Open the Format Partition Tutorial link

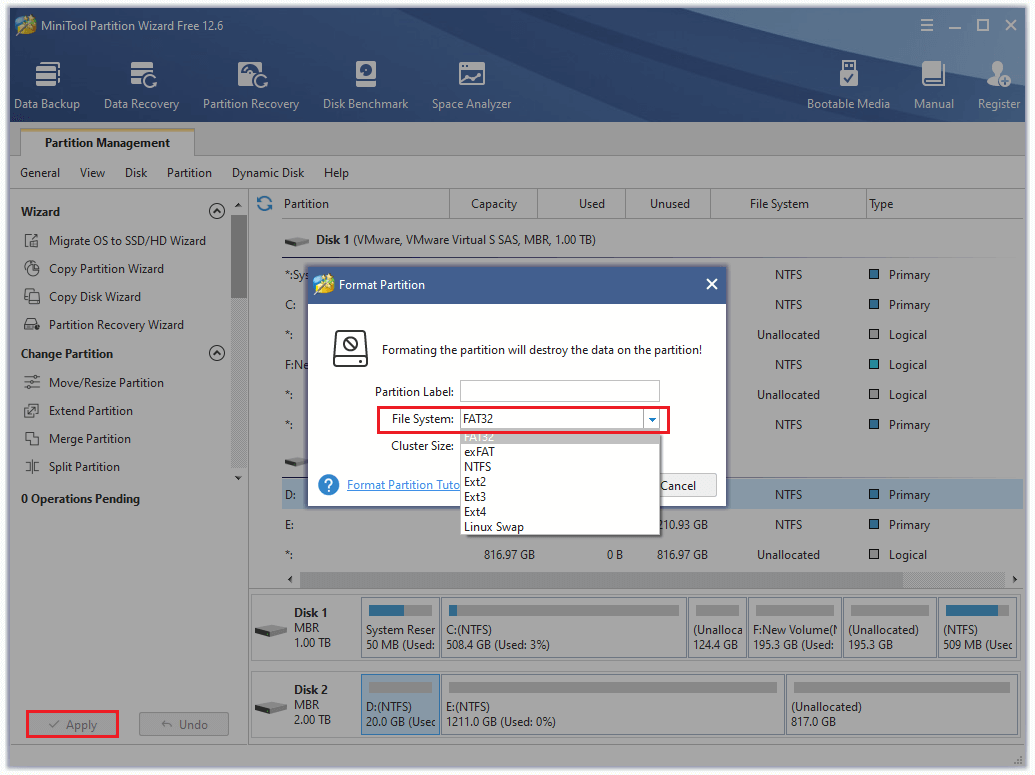[x=404, y=484]
